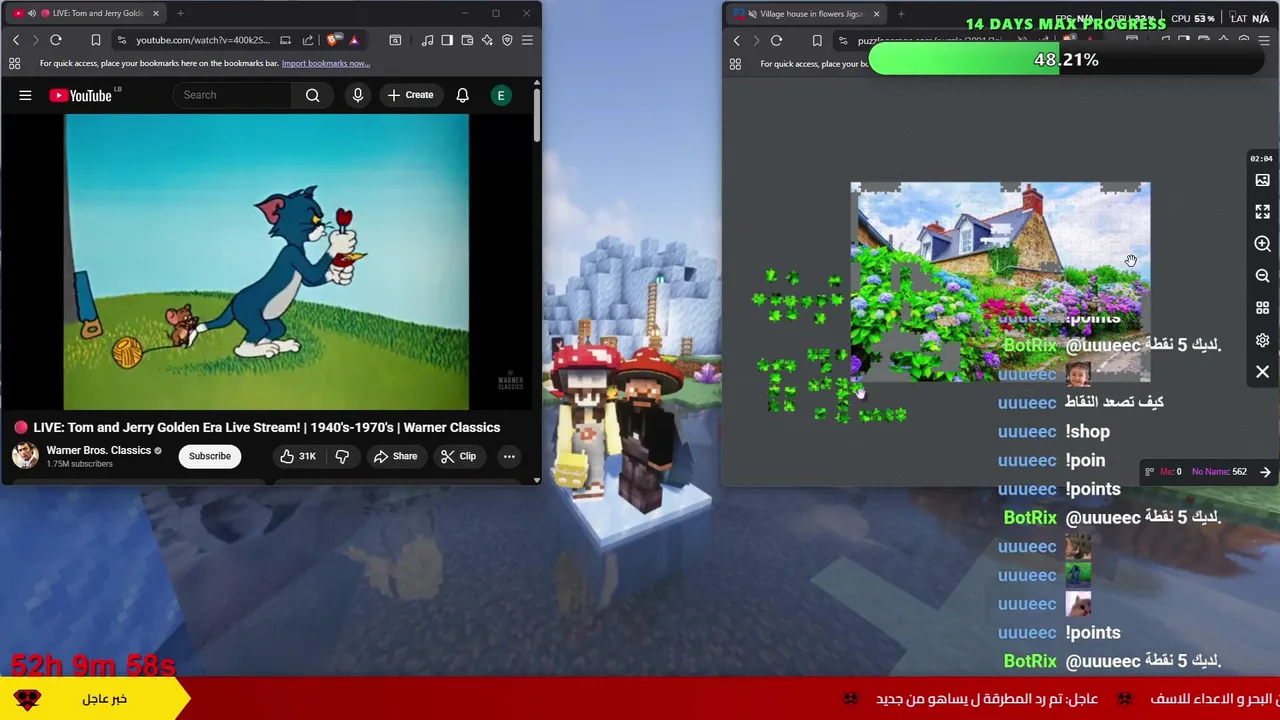
Task: Open the browser hamburger menu in YouTube window
Action: pos(527,40)
